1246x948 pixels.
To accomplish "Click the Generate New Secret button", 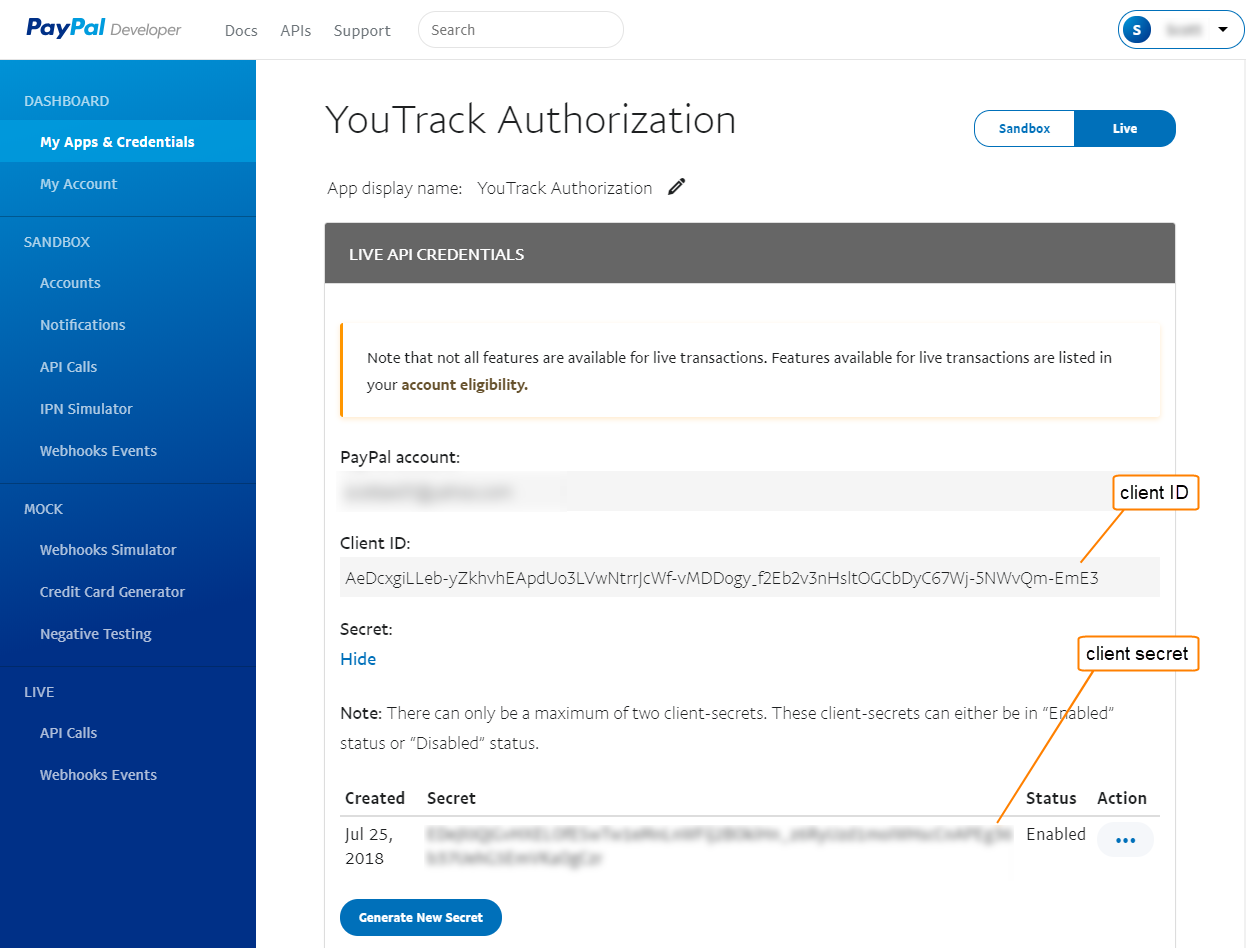I will pyautogui.click(x=420, y=917).
